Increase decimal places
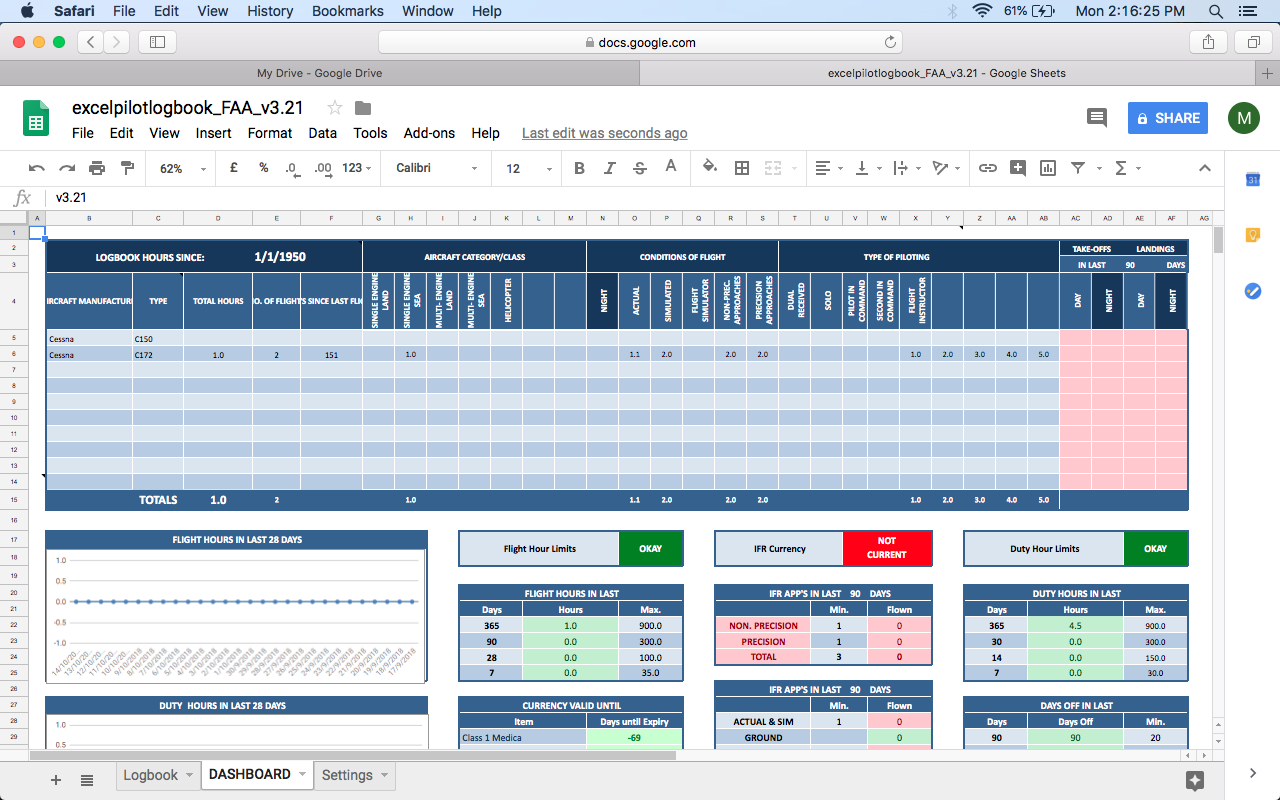This screenshot has height=800, width=1280. click(322, 168)
